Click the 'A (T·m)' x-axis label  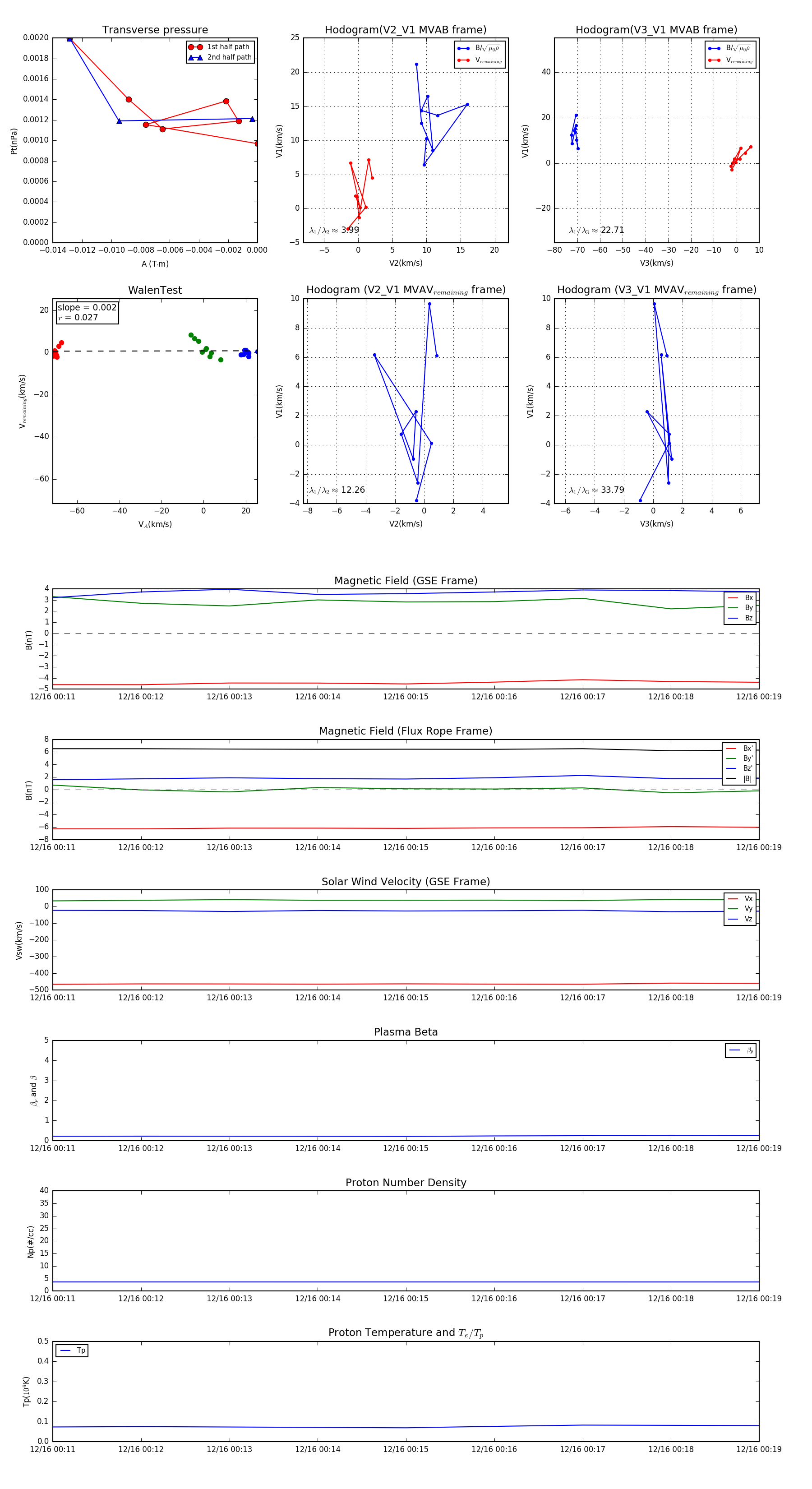point(155,264)
